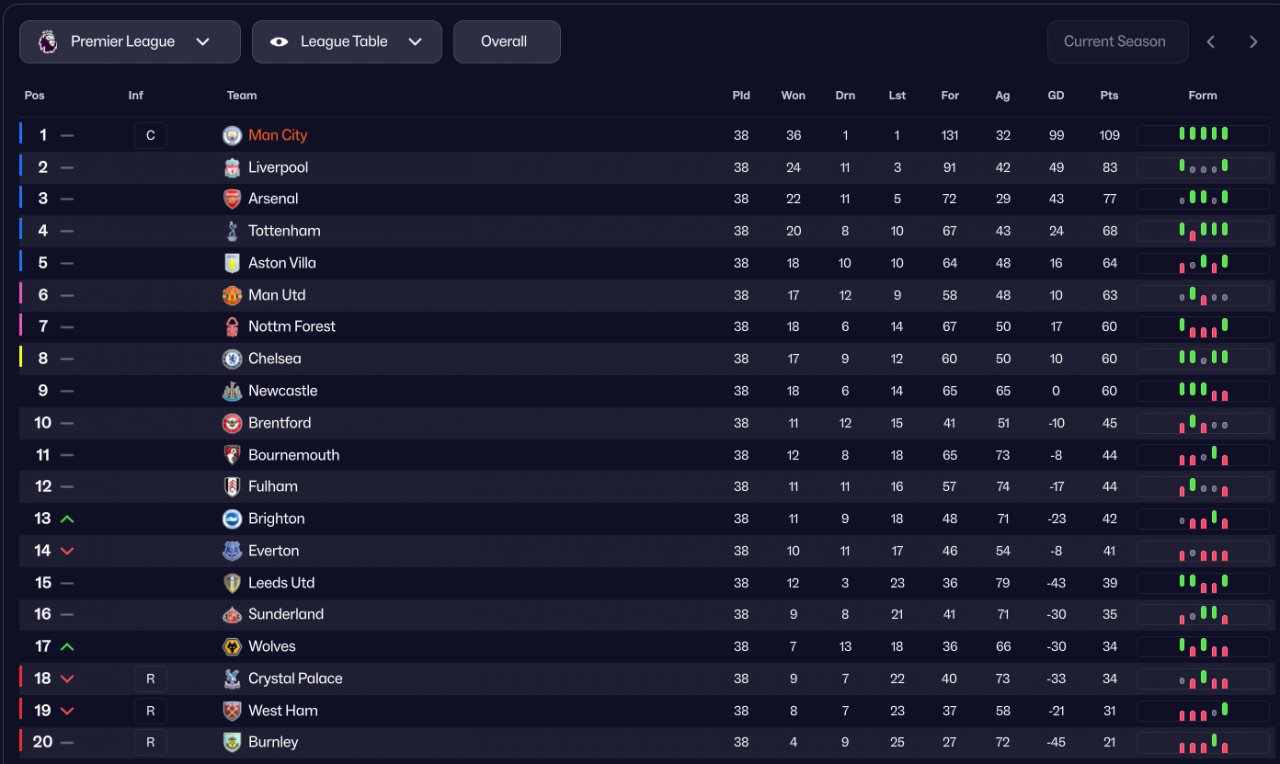Screen dimensions: 1280x764
Task: Click the Current Season button
Action: (x=1116, y=42)
